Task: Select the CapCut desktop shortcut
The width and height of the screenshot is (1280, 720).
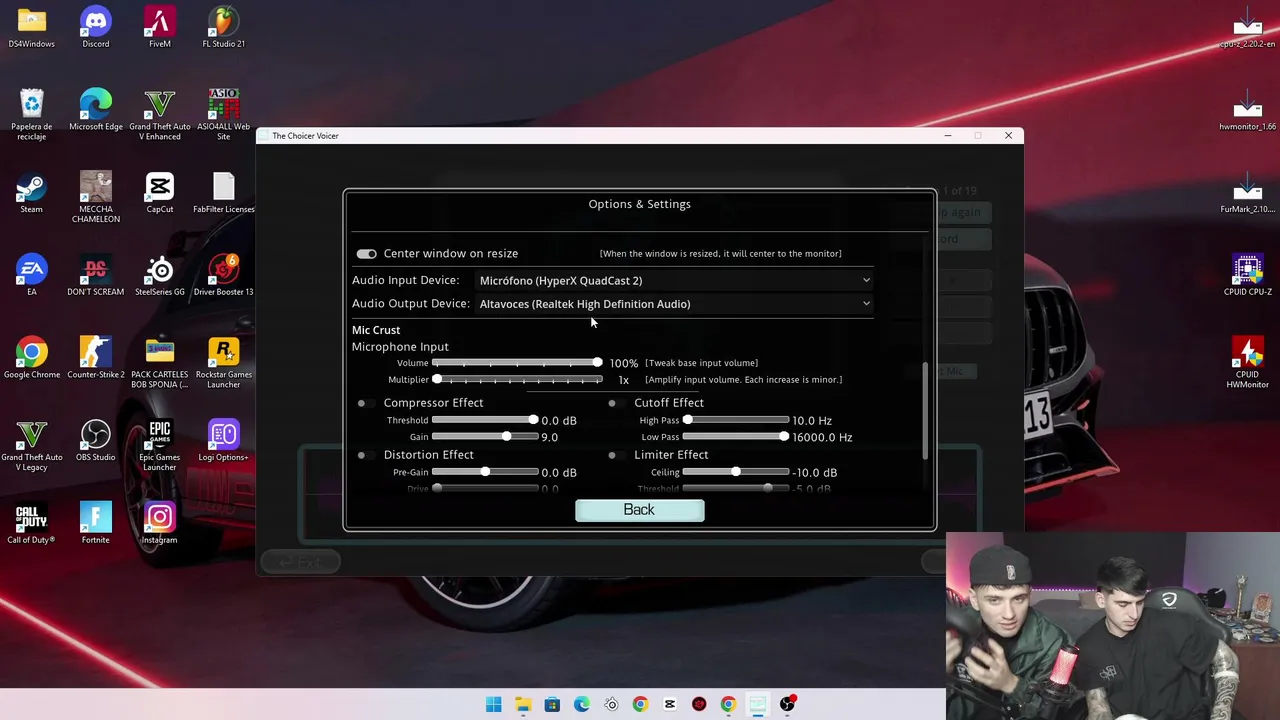Action: [x=160, y=194]
